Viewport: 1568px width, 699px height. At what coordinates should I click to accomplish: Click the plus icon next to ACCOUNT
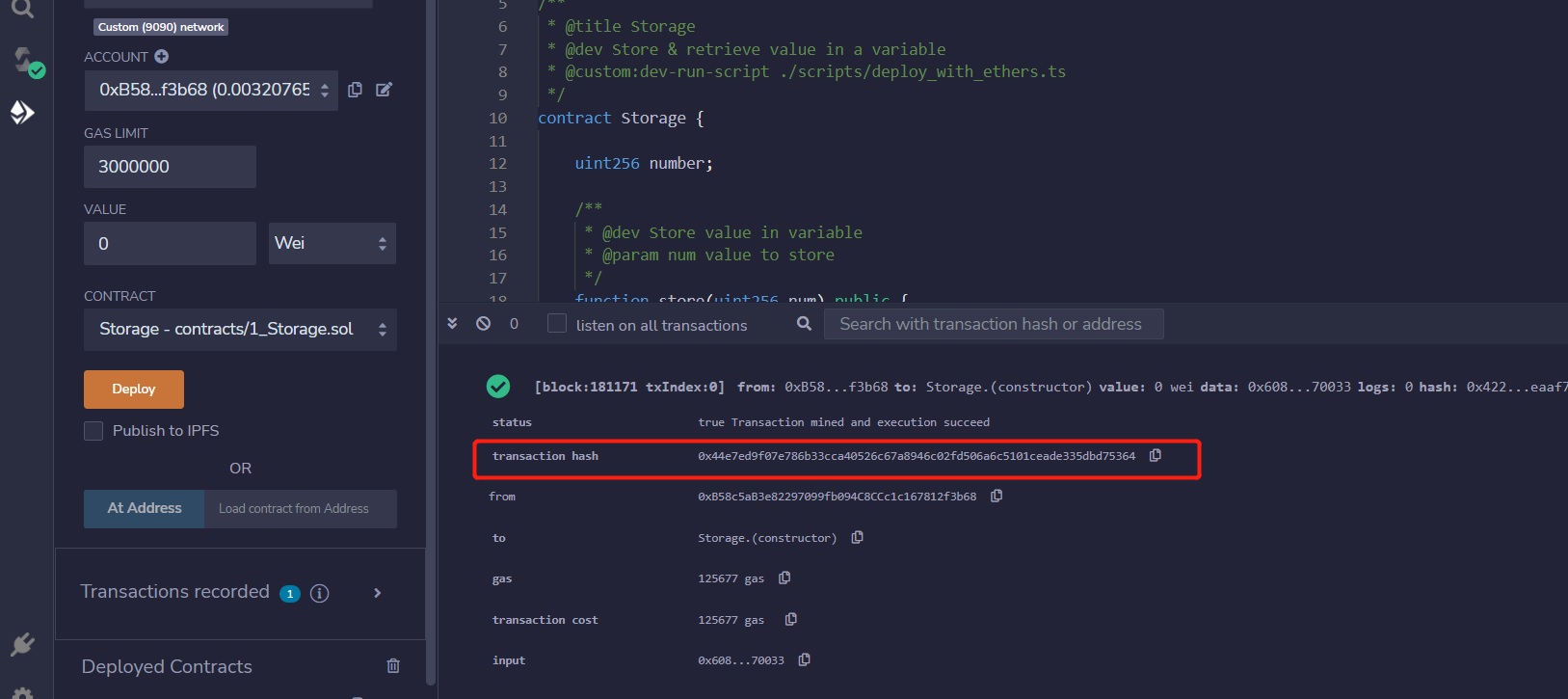pyautogui.click(x=162, y=57)
